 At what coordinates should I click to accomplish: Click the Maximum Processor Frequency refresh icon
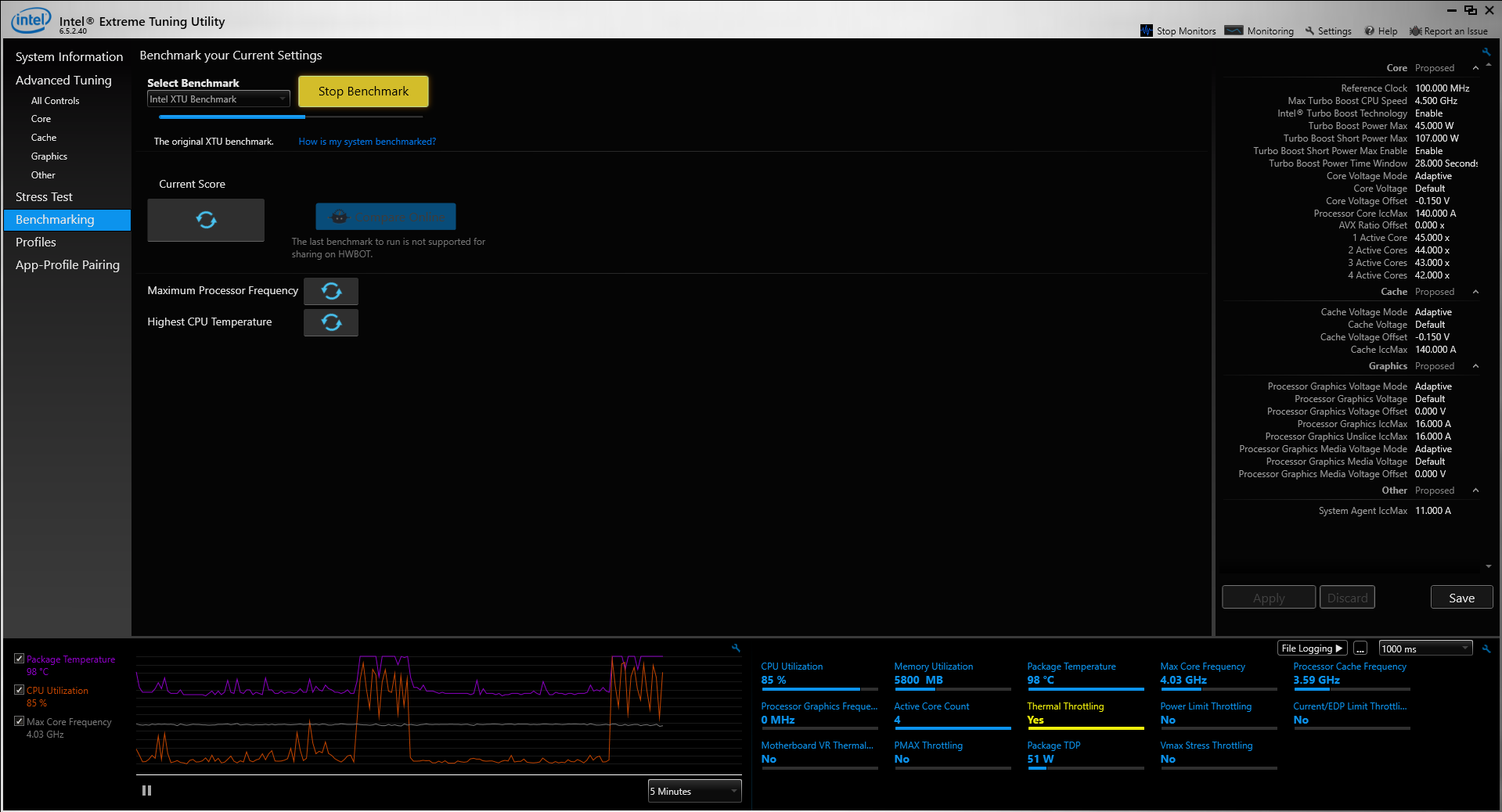coord(331,291)
